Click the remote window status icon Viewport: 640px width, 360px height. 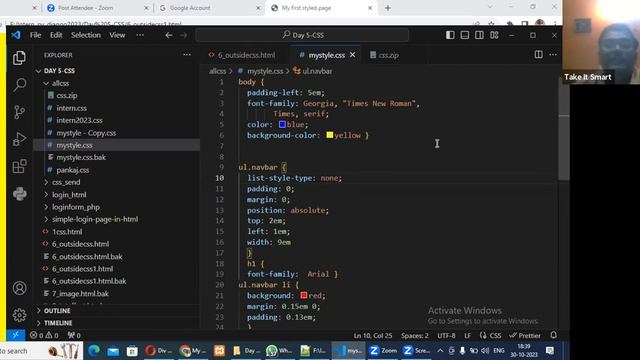(x=16, y=335)
